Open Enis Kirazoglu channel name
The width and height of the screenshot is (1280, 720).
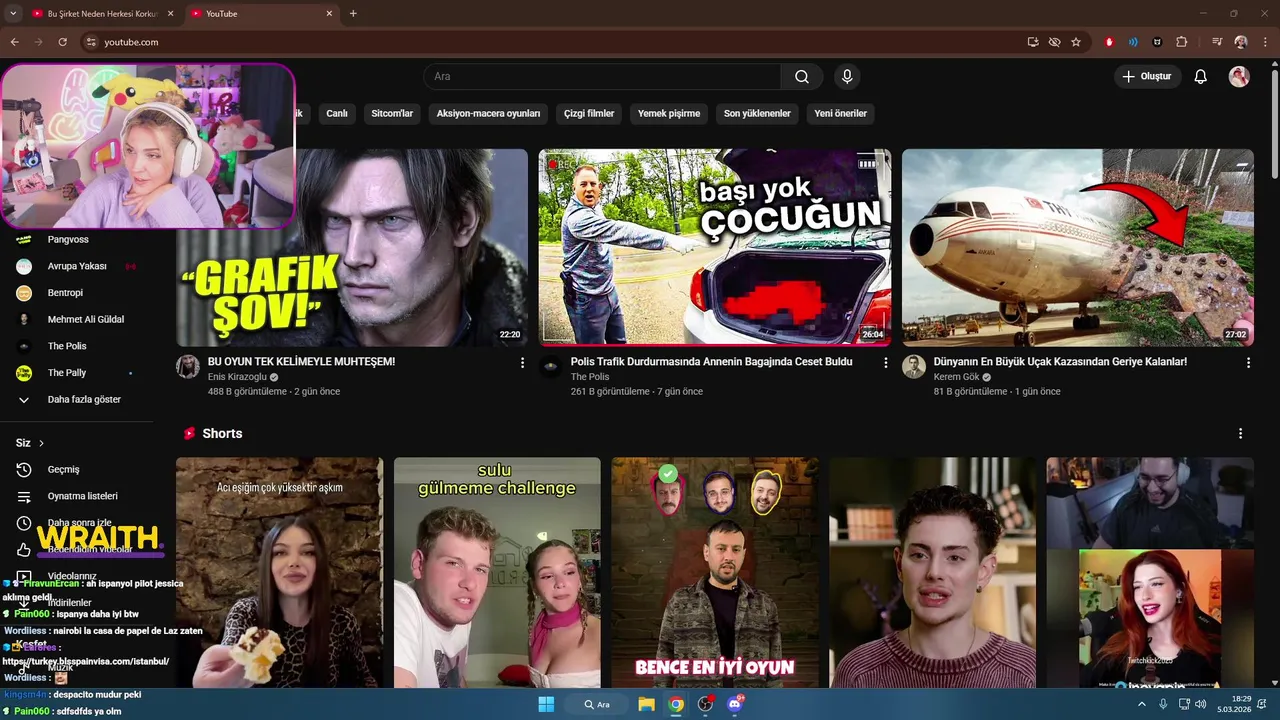tap(237, 377)
